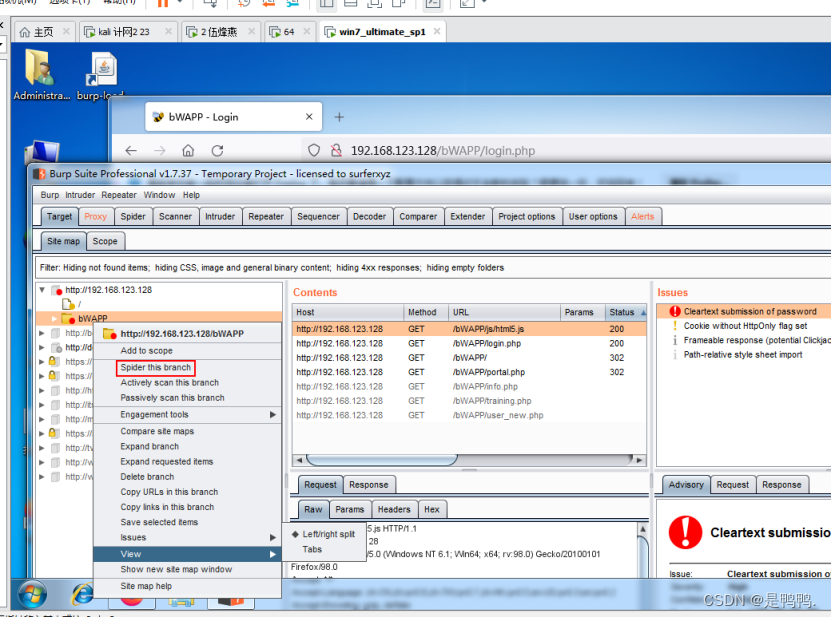Close the bWAPP - Login browser tab
The height and width of the screenshot is (618, 831).
(x=309, y=117)
